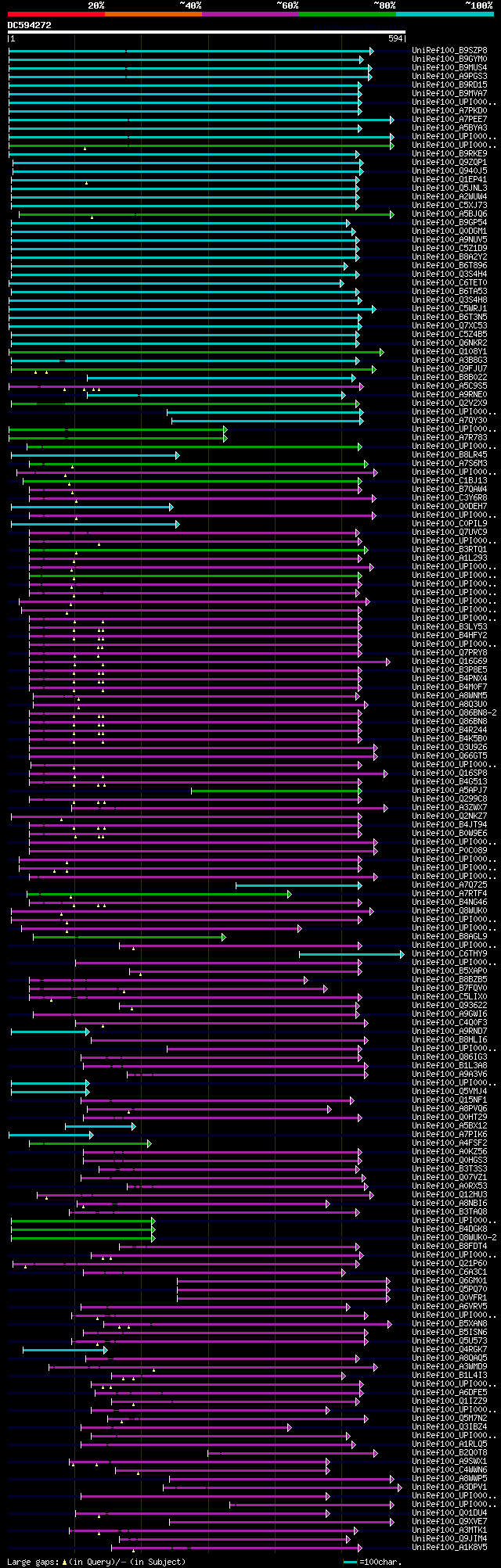The width and height of the screenshot is (501, 1568).
Task: Click the Large gaps legend text
Action: click(x=97, y=1562)
